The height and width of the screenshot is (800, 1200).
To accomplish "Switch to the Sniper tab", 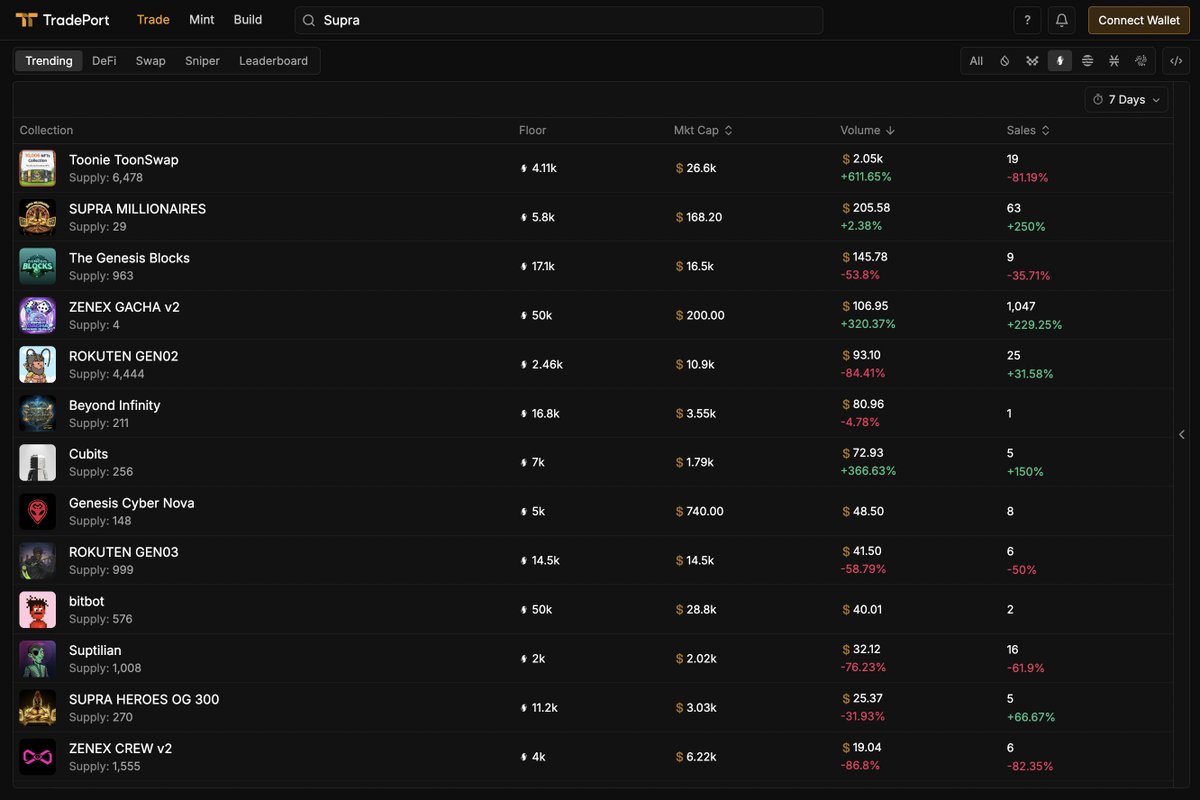I will tap(202, 61).
